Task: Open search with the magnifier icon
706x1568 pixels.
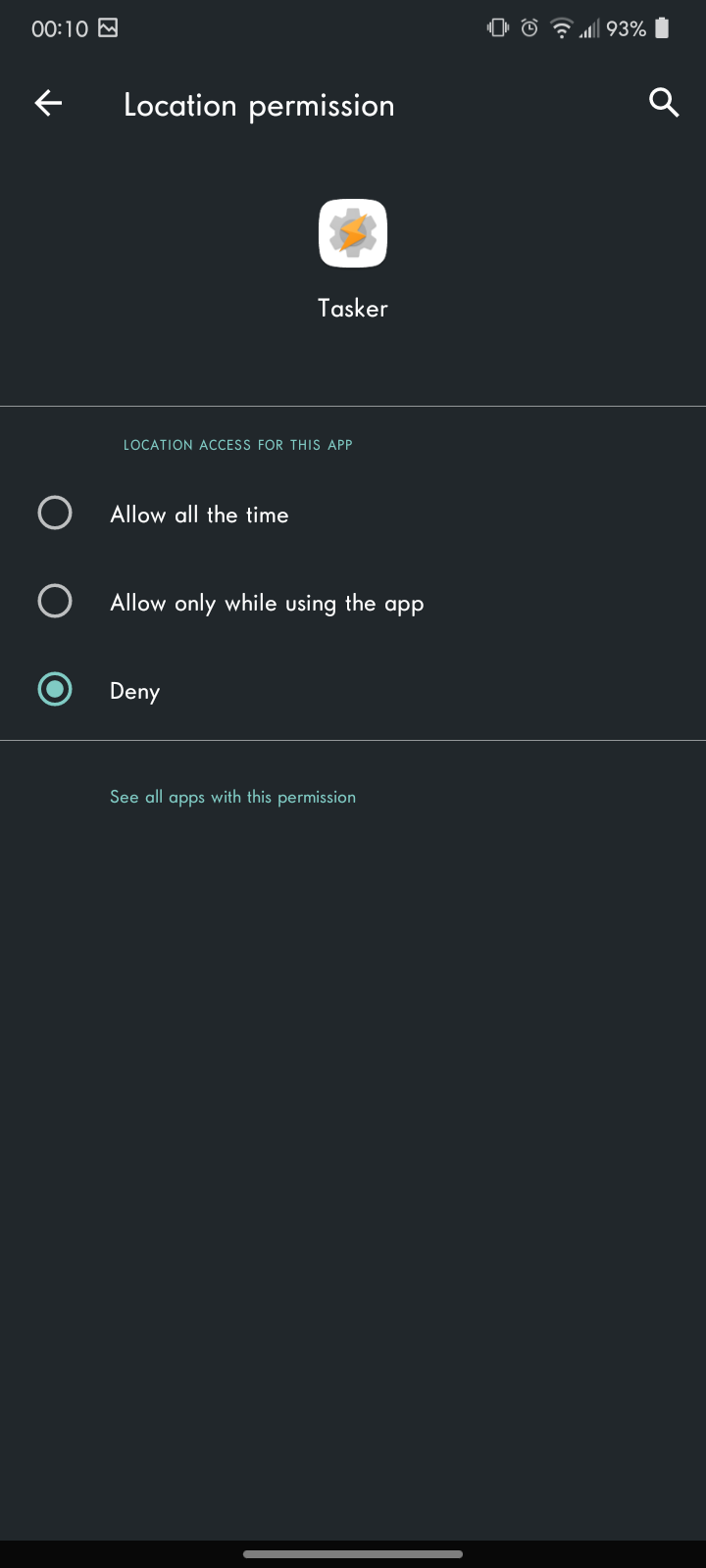Action: coord(664,102)
